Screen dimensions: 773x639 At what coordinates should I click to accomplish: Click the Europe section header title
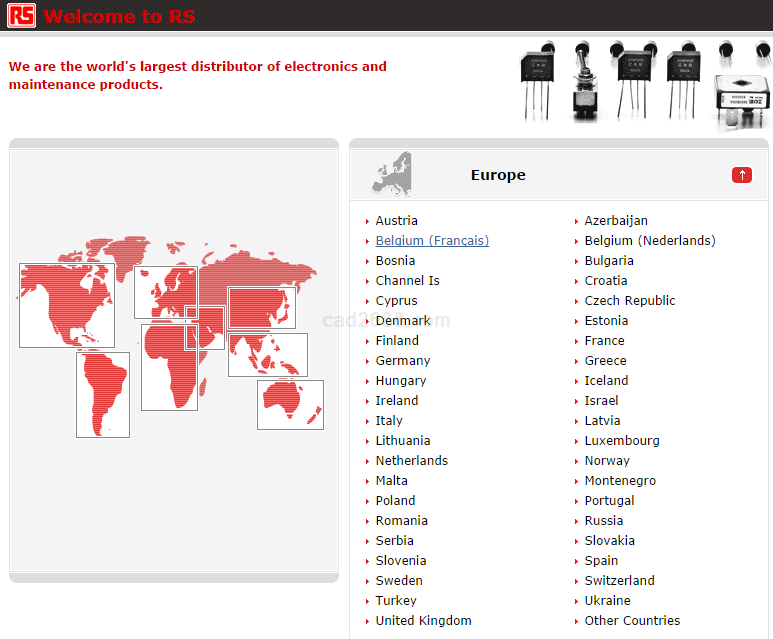click(498, 175)
